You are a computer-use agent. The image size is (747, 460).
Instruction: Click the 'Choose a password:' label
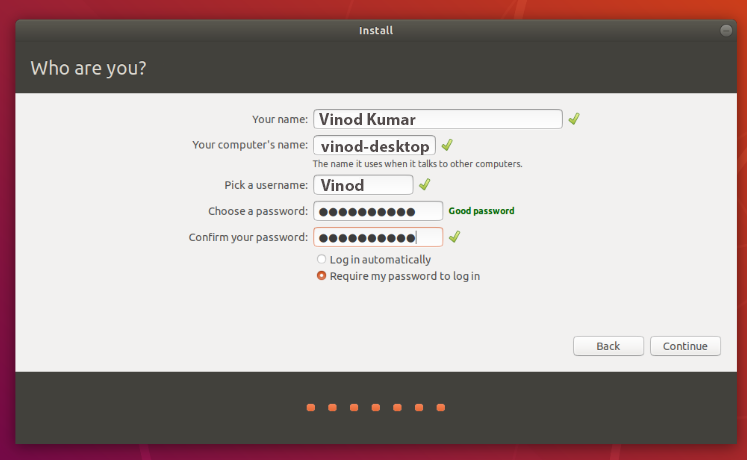(x=258, y=211)
